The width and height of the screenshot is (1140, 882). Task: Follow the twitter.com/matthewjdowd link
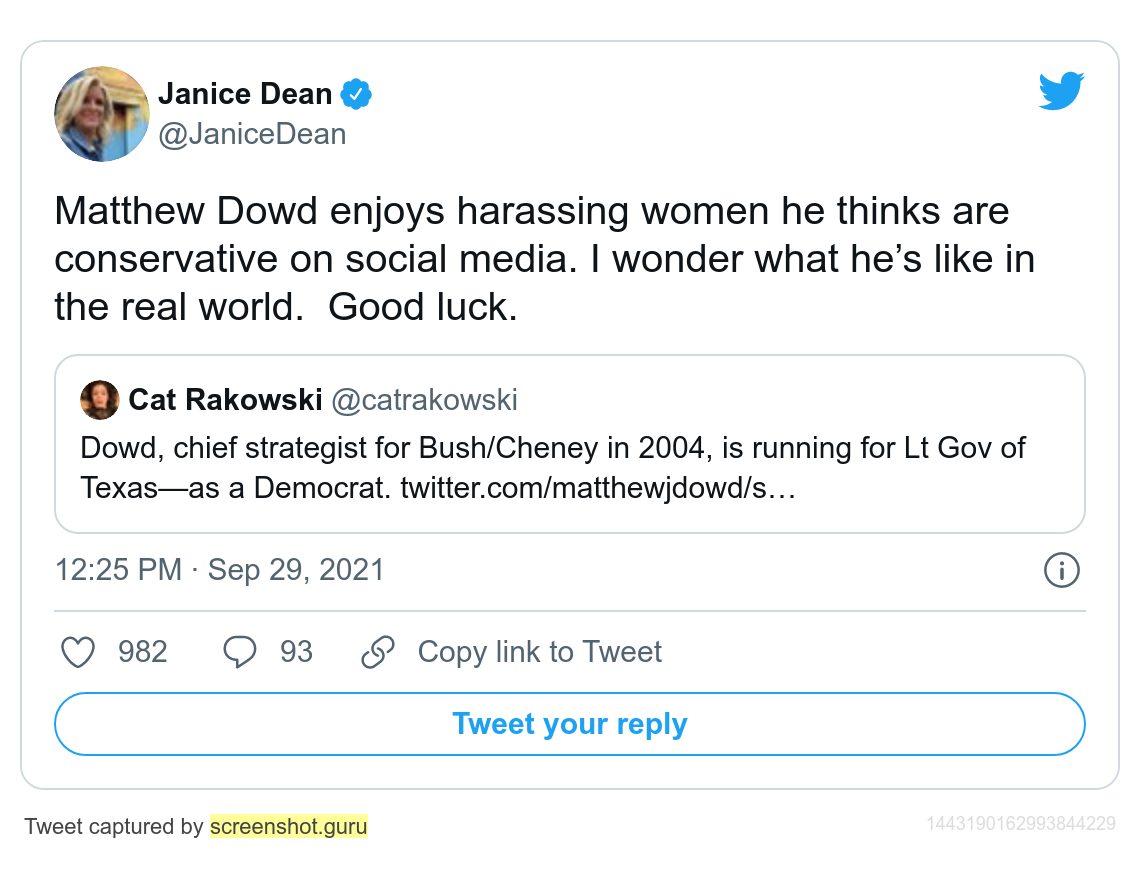[598, 488]
